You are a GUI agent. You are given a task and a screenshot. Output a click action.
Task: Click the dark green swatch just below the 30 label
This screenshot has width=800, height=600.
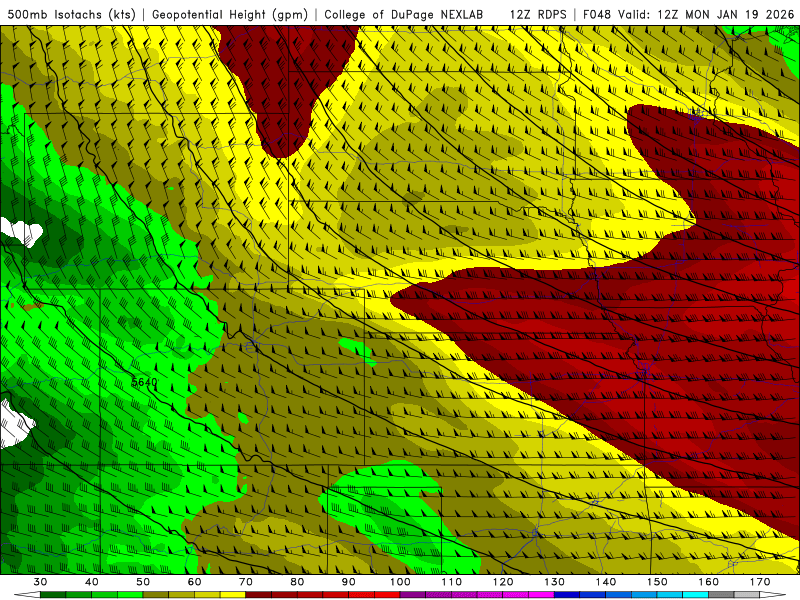pyautogui.click(x=53, y=595)
